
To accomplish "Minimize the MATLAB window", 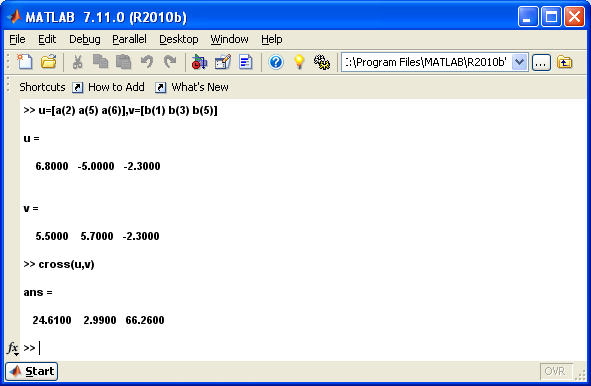I will click(528, 17).
